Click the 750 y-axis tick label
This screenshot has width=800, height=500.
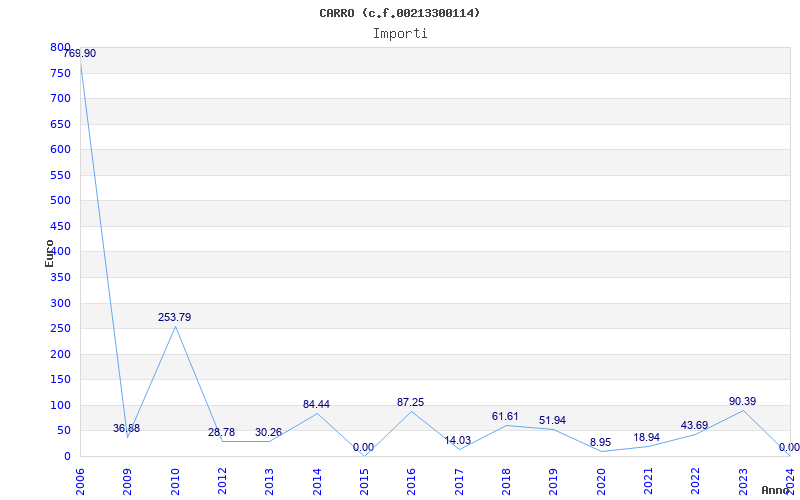[x=60, y=73]
